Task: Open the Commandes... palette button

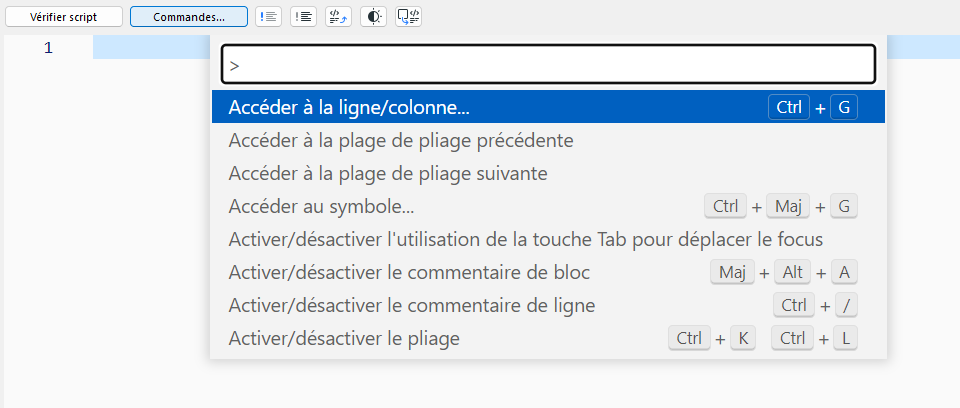Action: [189, 17]
